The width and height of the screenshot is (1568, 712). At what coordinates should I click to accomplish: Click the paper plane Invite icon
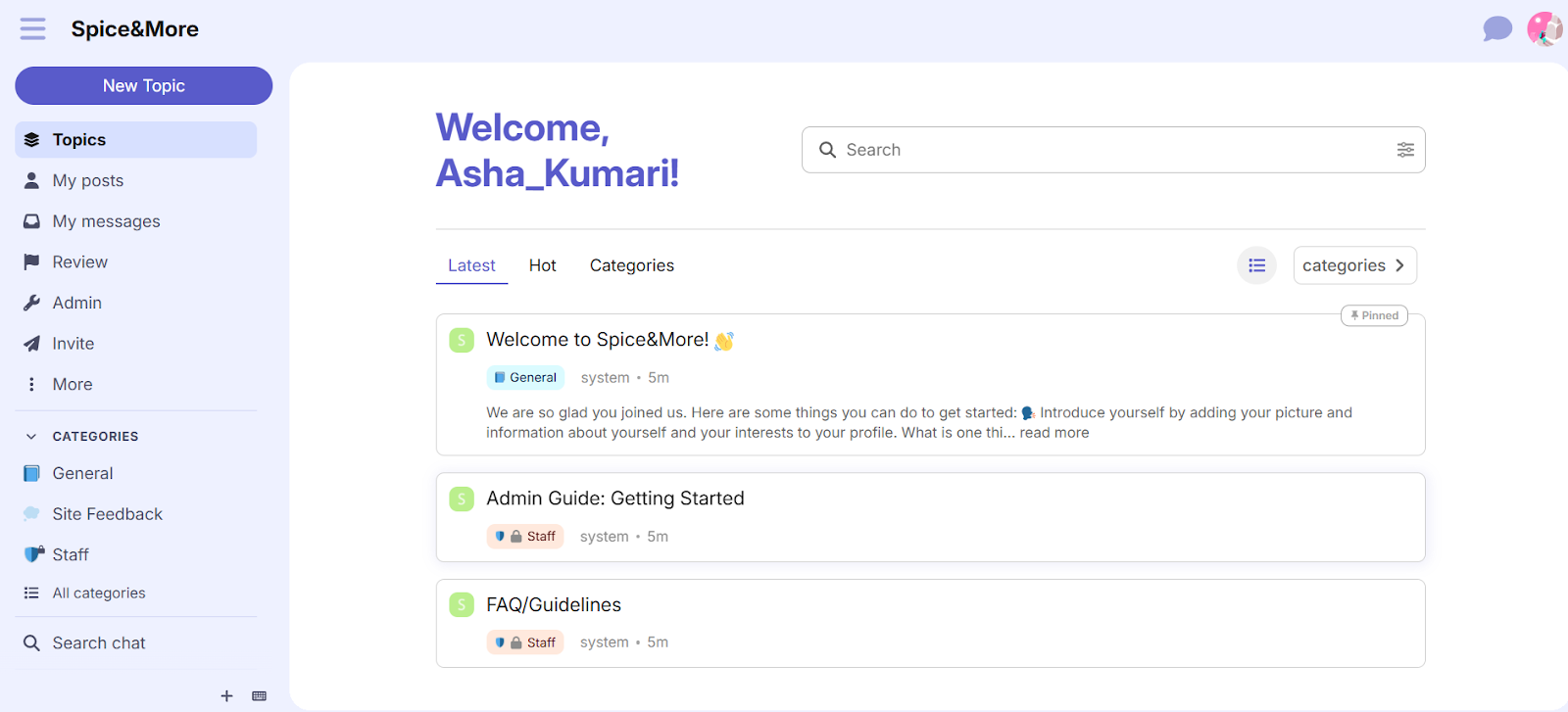(32, 344)
